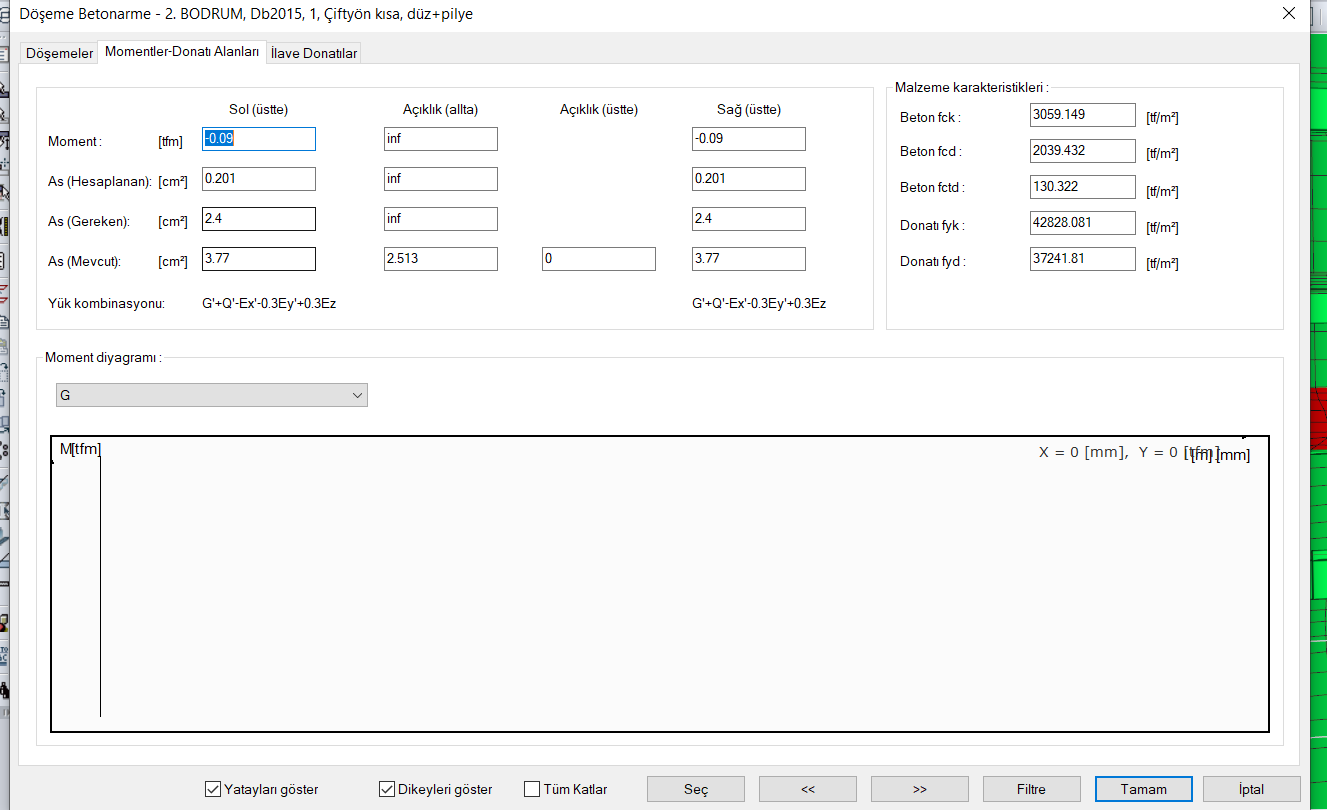
Task: Enable the Tüm Katlar checkbox
Action: coord(565,789)
